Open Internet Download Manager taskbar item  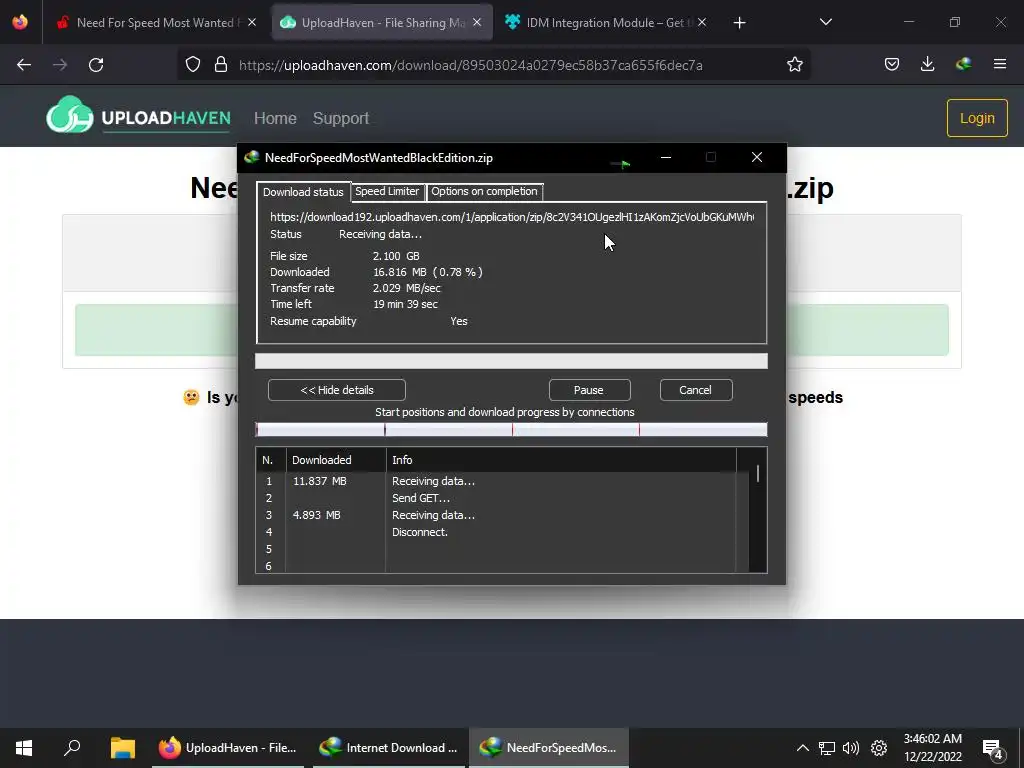(389, 748)
